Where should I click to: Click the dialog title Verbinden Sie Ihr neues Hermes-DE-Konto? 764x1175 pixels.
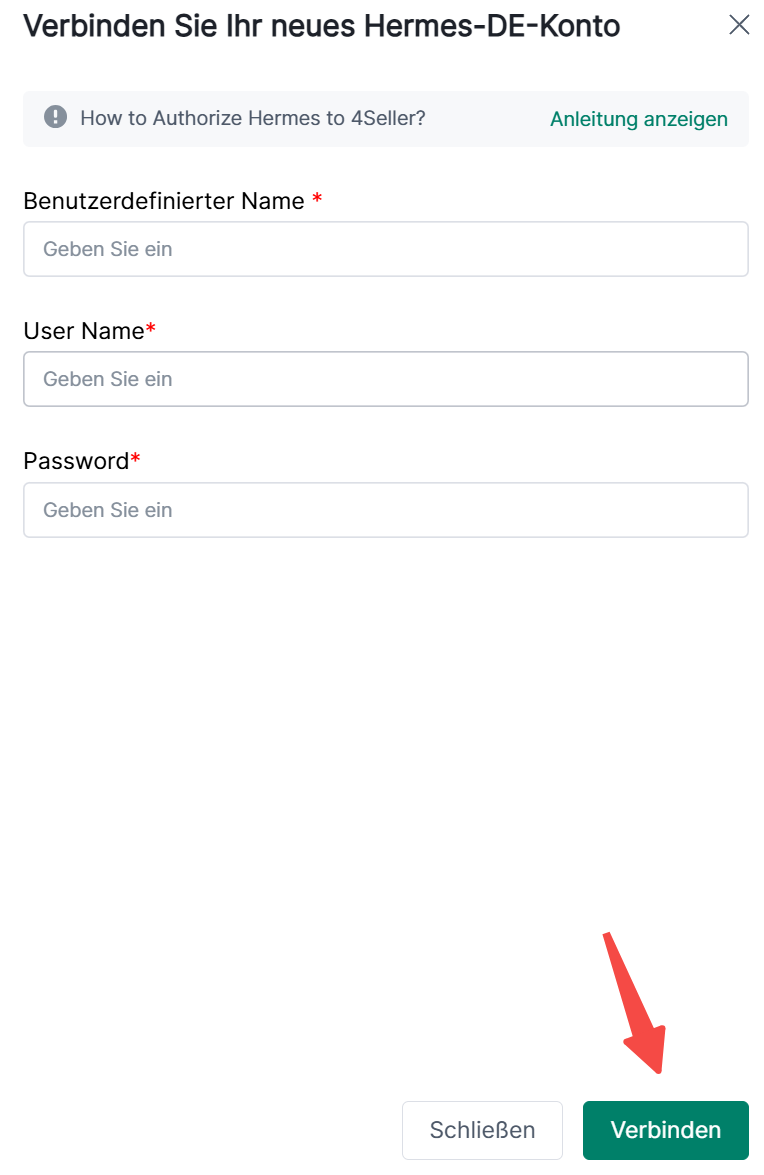coord(321,26)
